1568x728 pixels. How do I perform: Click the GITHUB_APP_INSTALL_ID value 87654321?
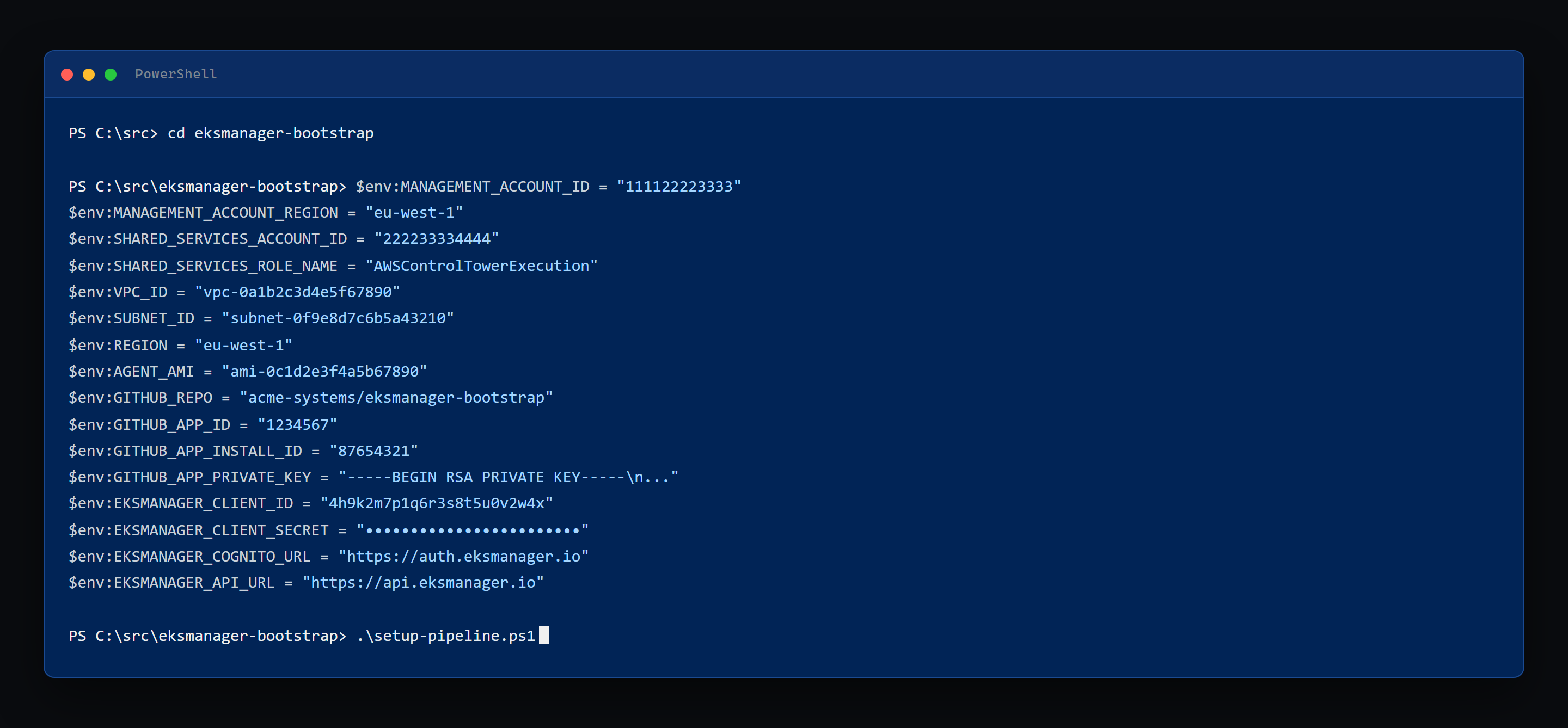(x=373, y=451)
